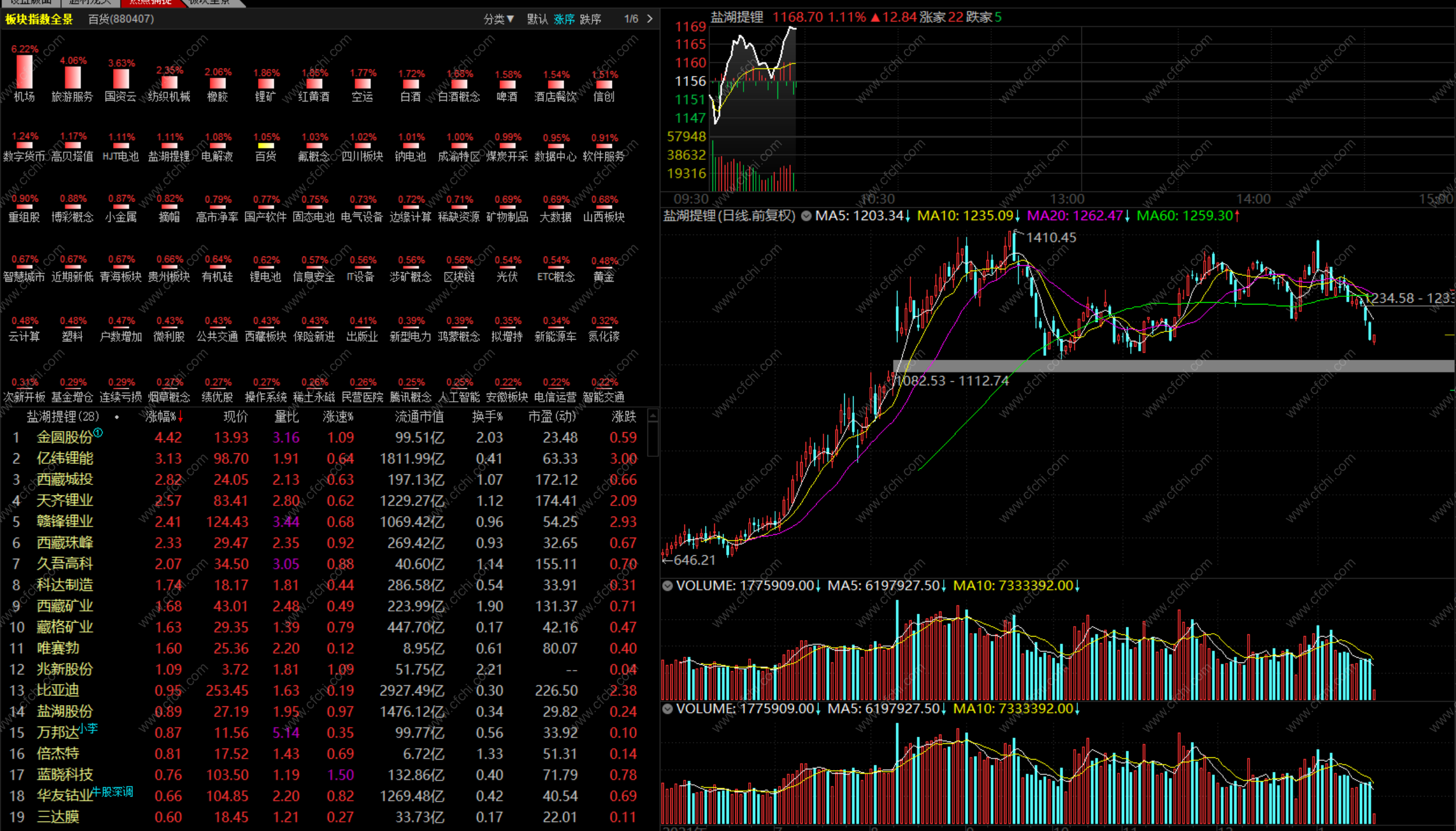Toggle the daily chart MA indicator circle

(x=806, y=216)
